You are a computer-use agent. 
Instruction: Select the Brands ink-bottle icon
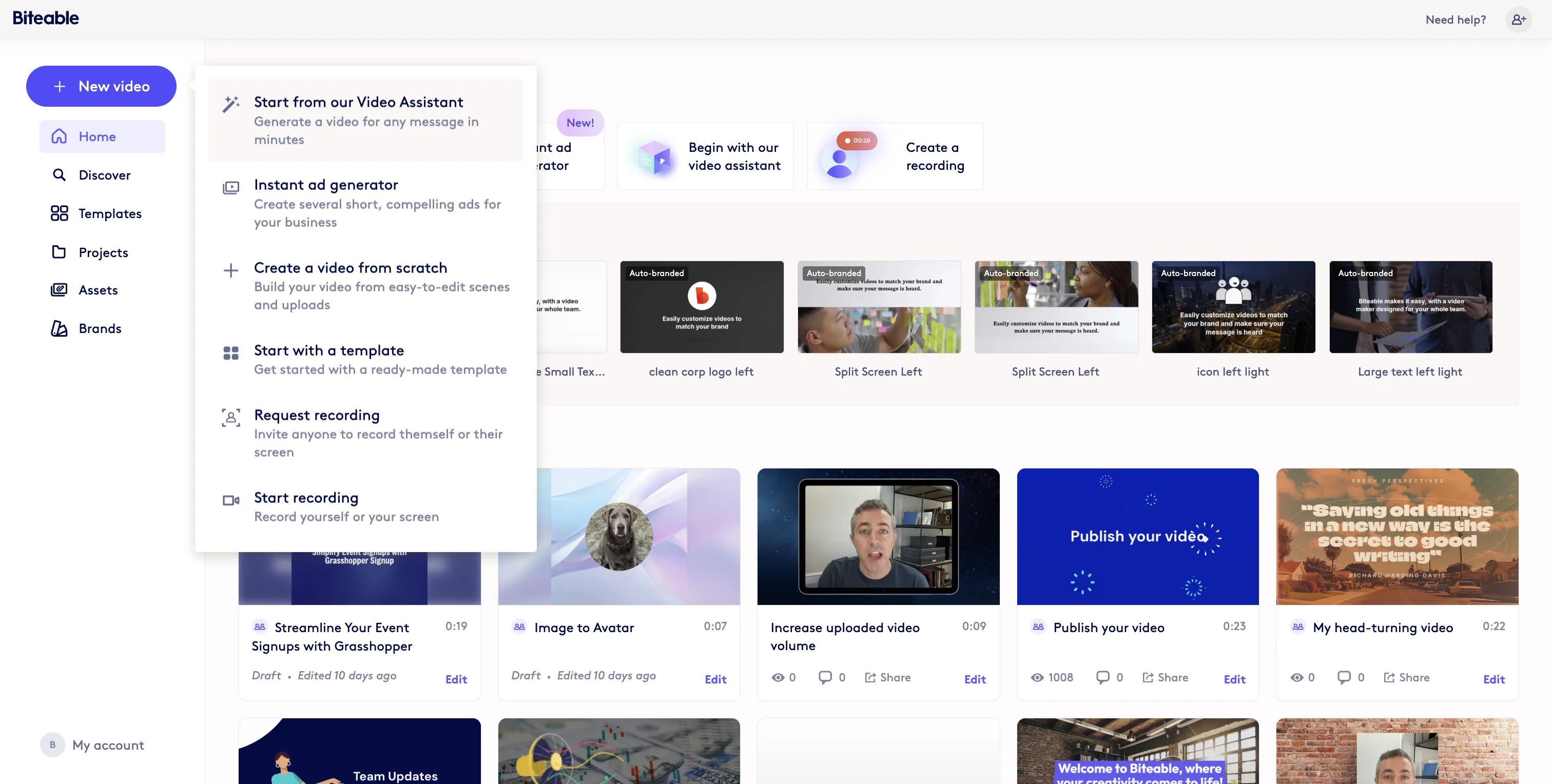pos(60,328)
